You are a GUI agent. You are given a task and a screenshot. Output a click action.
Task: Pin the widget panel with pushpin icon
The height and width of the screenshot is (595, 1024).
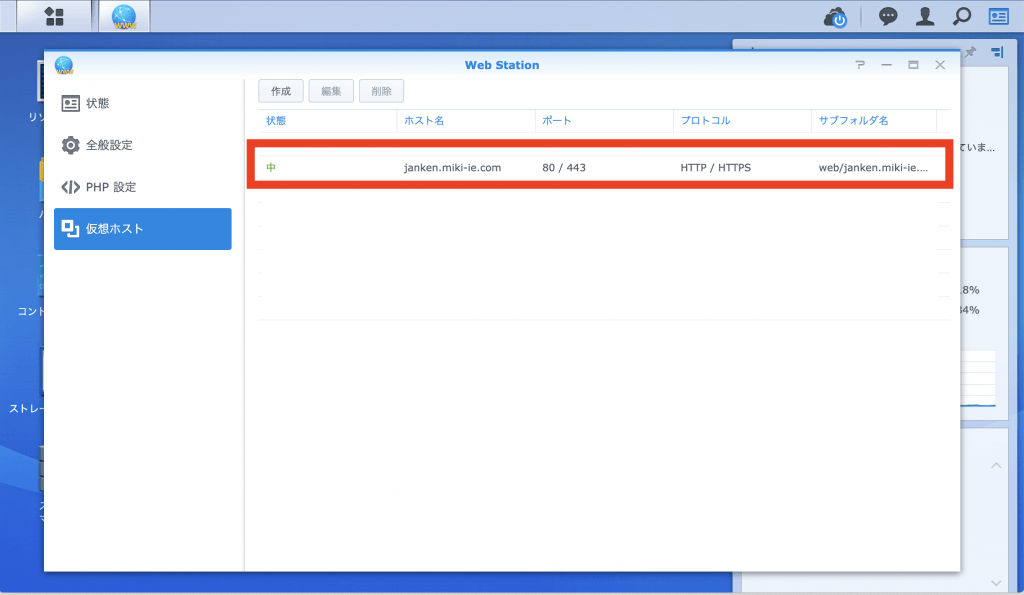click(x=970, y=51)
